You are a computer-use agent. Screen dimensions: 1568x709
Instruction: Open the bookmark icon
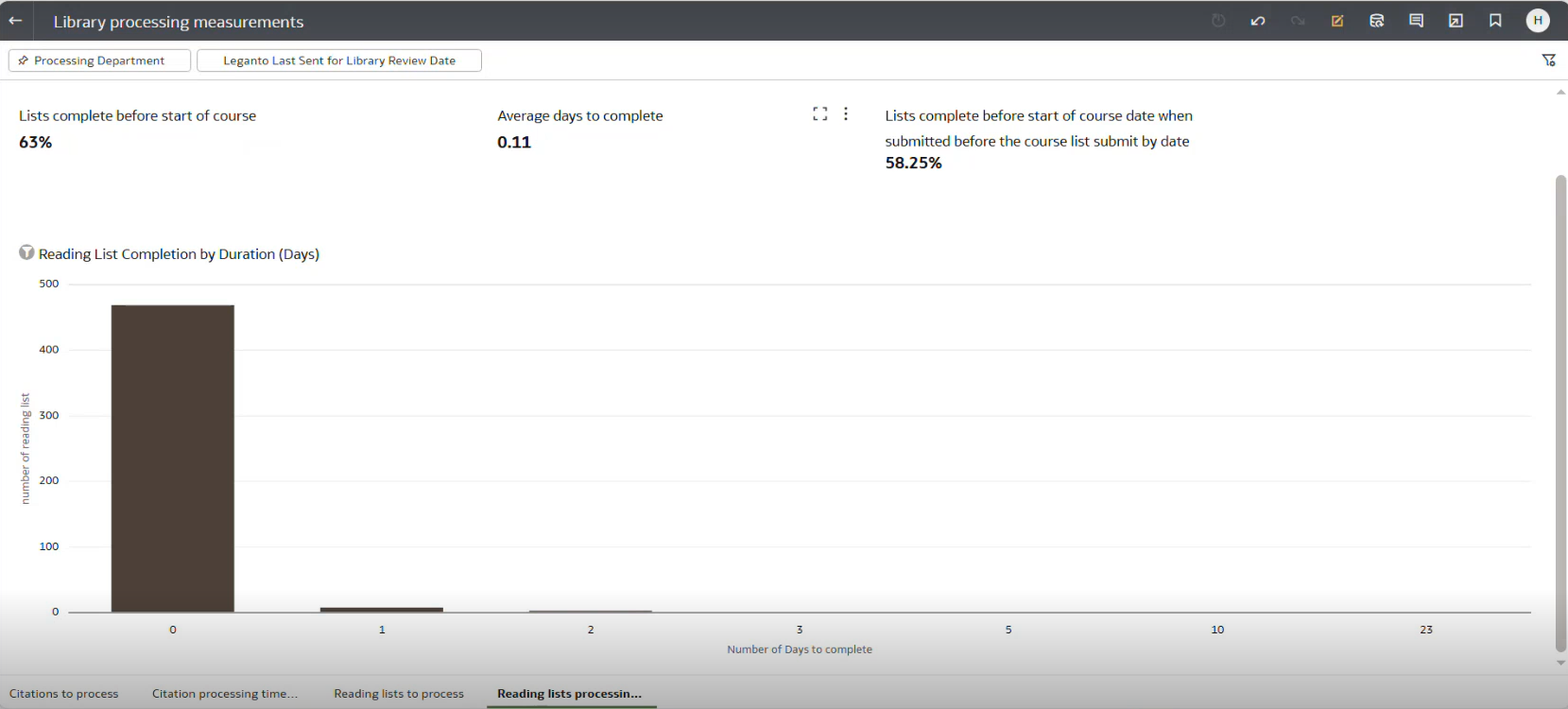click(1495, 21)
